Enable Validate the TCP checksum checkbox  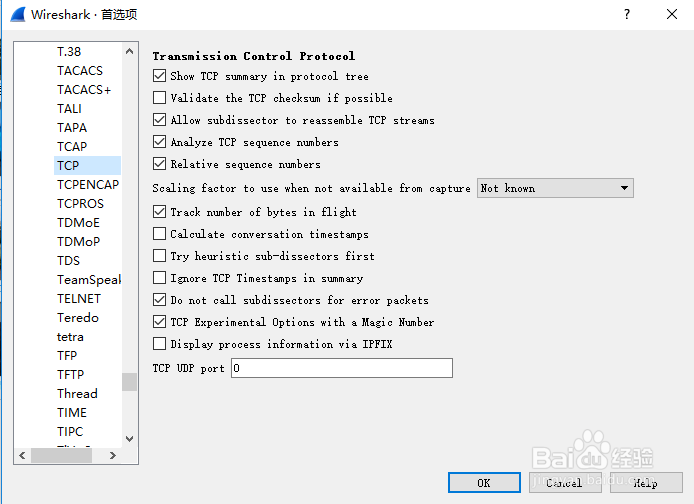(159, 97)
